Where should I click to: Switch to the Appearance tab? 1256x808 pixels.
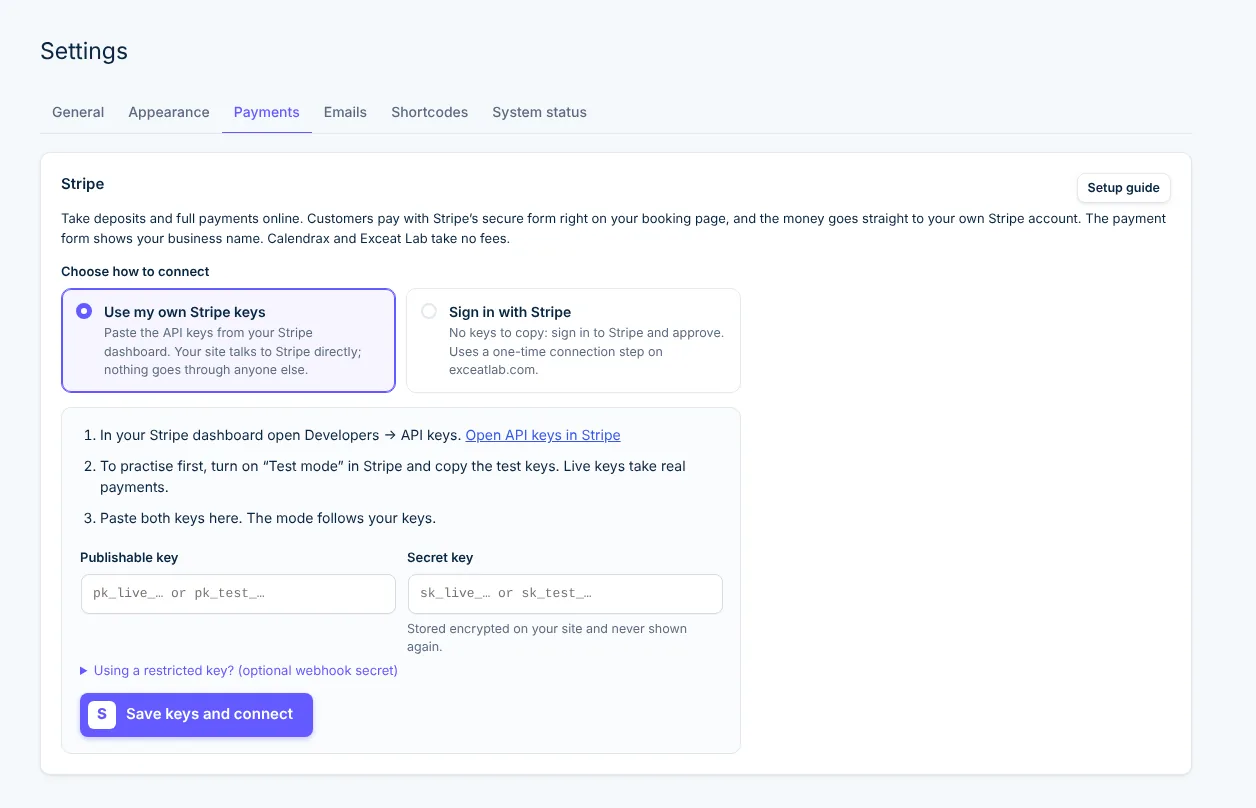pos(169,112)
